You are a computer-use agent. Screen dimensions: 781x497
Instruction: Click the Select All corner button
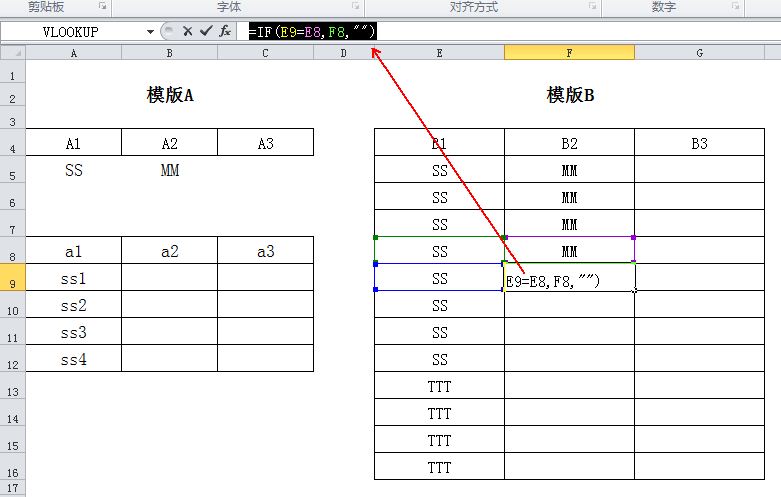point(13,53)
